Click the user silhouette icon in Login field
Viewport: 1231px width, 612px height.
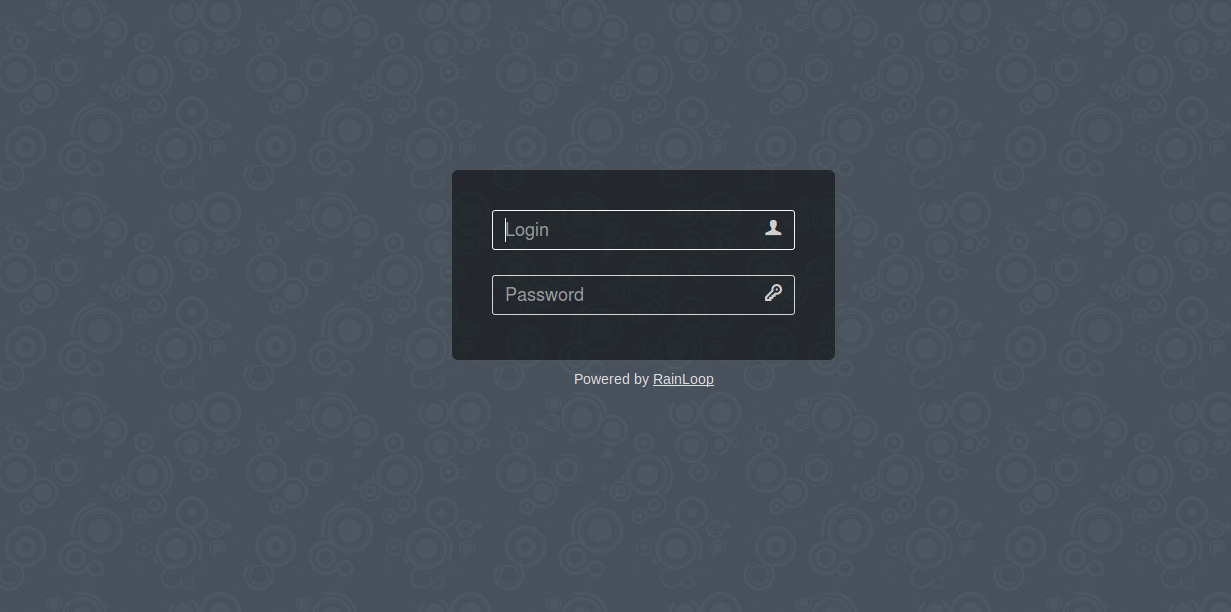pos(773,228)
